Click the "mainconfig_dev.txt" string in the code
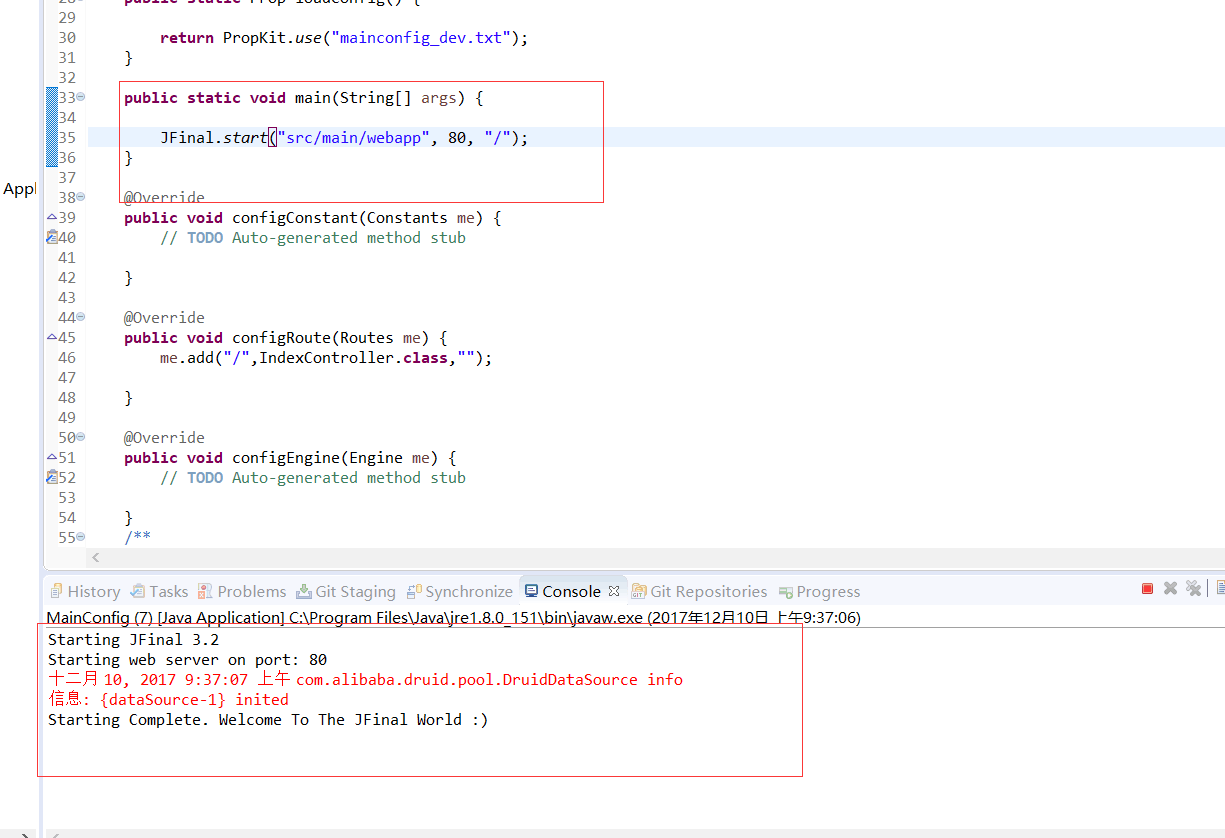Image resolution: width=1225 pixels, height=838 pixels. pyautogui.click(x=421, y=37)
